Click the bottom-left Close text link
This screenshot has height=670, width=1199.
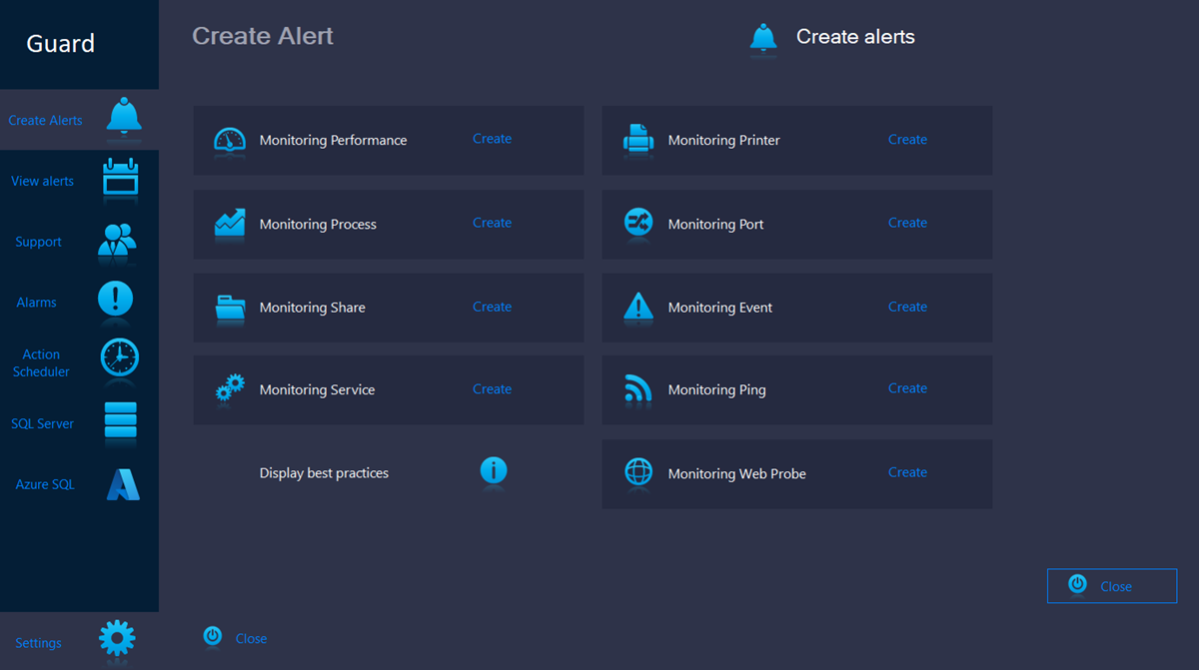[x=251, y=639]
